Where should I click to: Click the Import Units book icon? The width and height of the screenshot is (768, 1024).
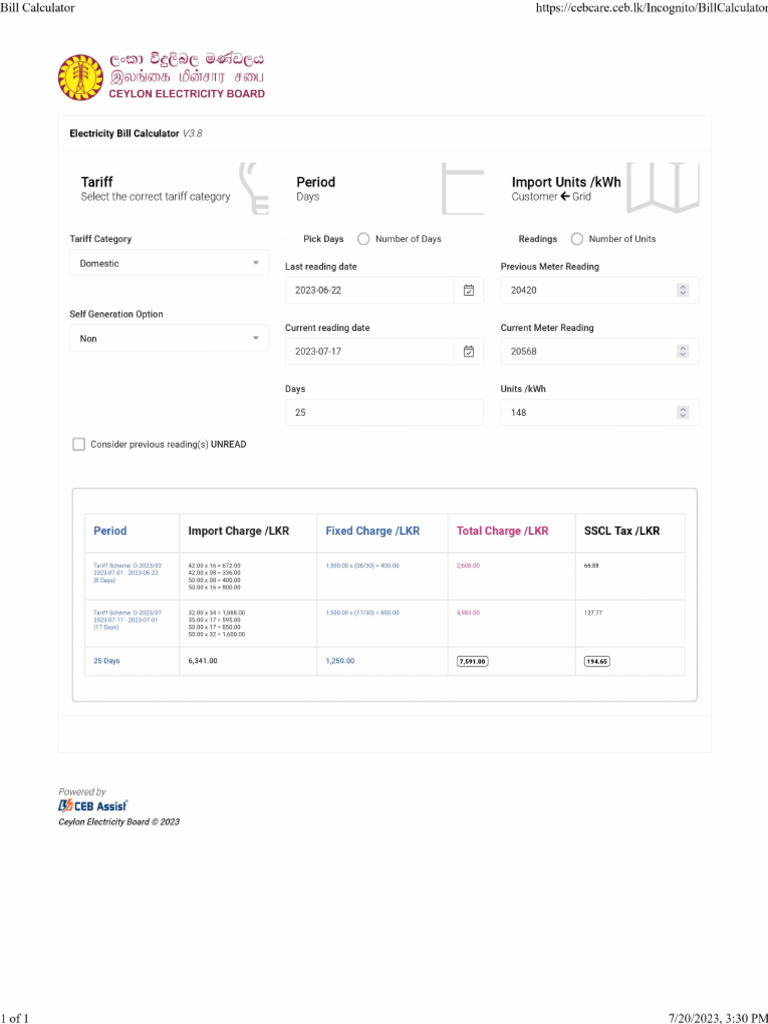tap(663, 187)
